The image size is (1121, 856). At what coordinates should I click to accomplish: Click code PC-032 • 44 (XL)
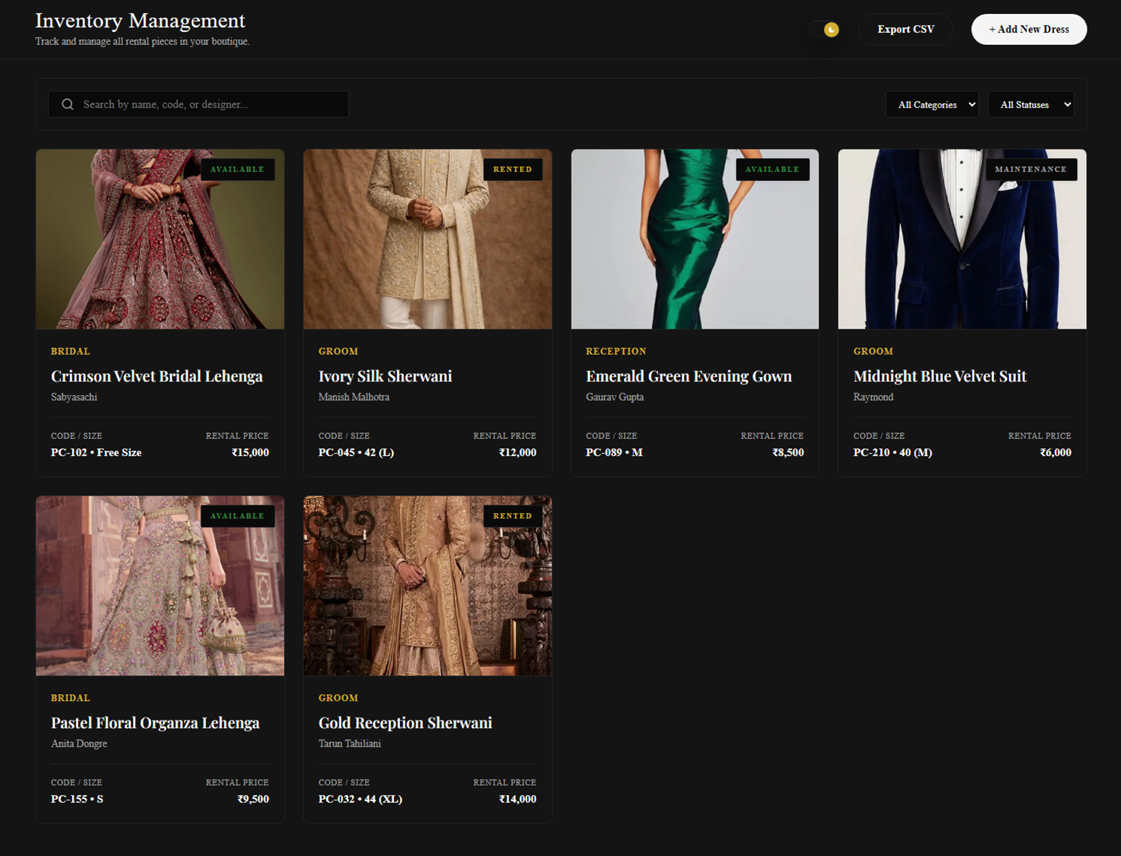point(360,800)
